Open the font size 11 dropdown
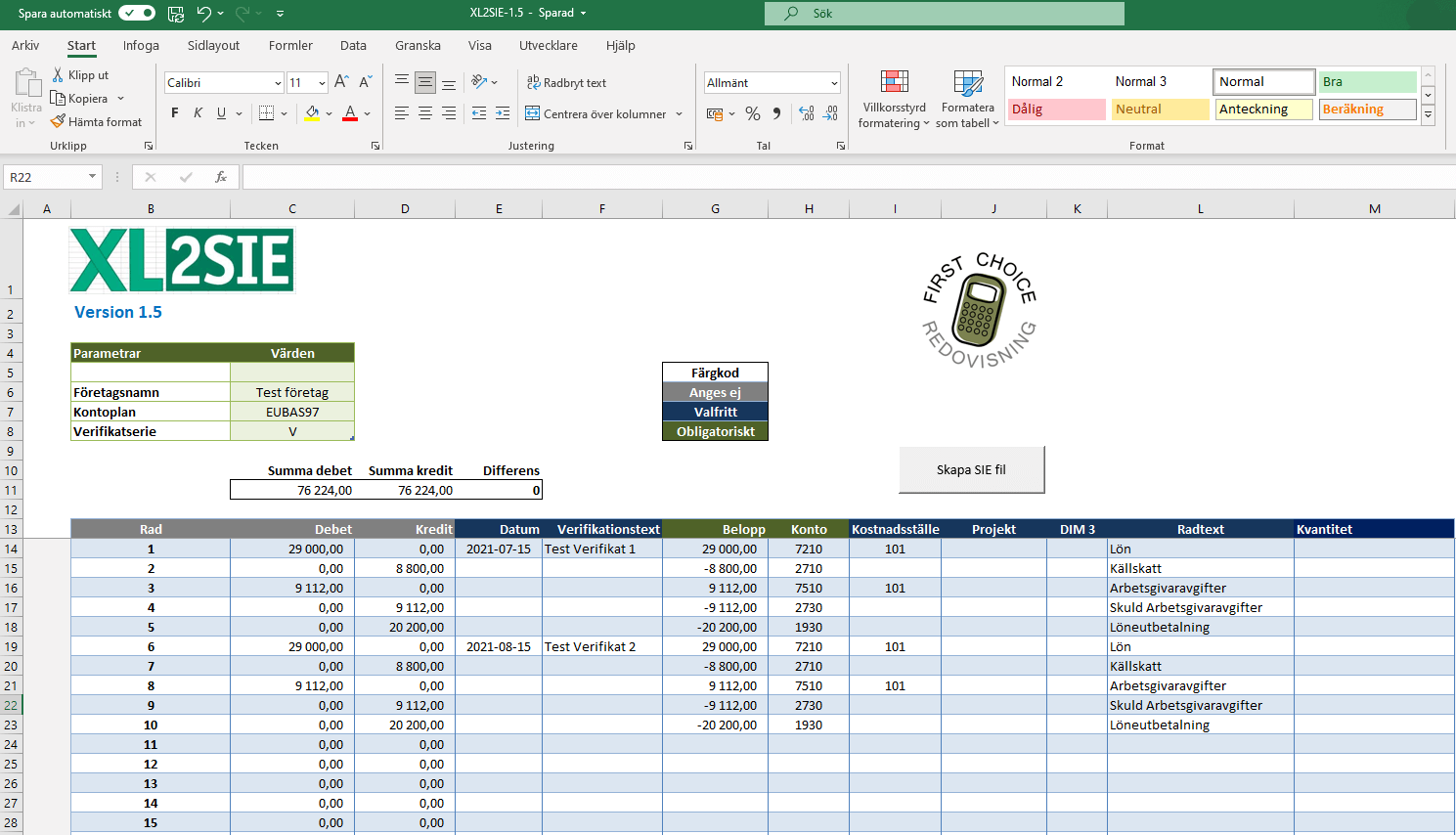This screenshot has height=835, width=1456. pos(322,83)
